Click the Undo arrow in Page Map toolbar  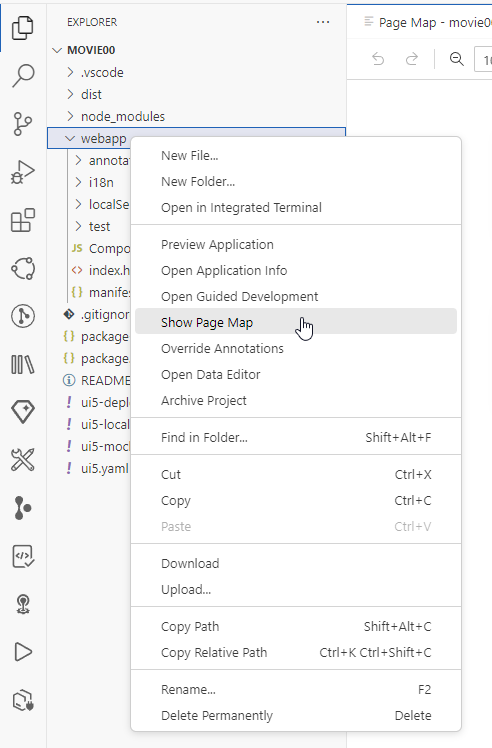click(378, 59)
